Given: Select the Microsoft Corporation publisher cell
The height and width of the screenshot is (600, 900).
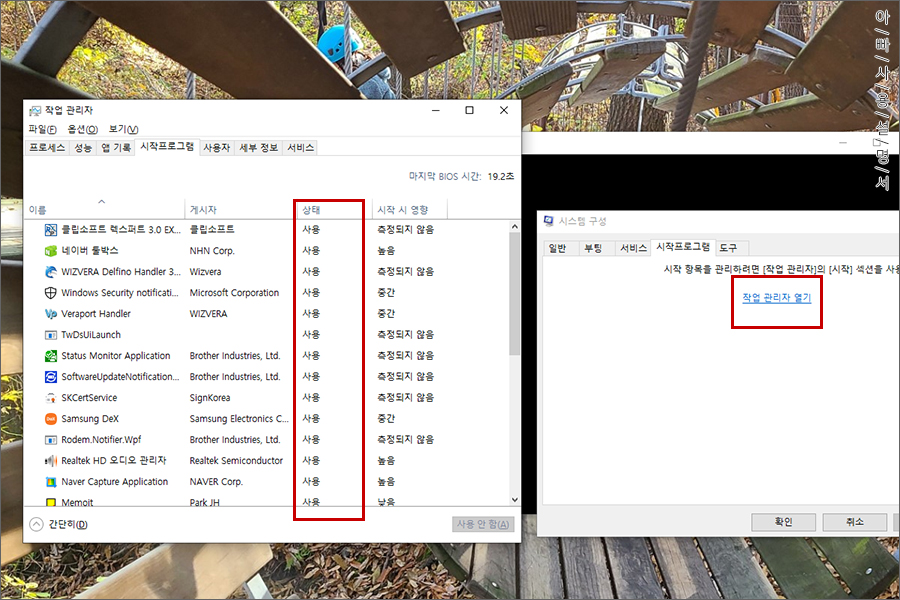Looking at the screenshot, I should click(234, 293).
